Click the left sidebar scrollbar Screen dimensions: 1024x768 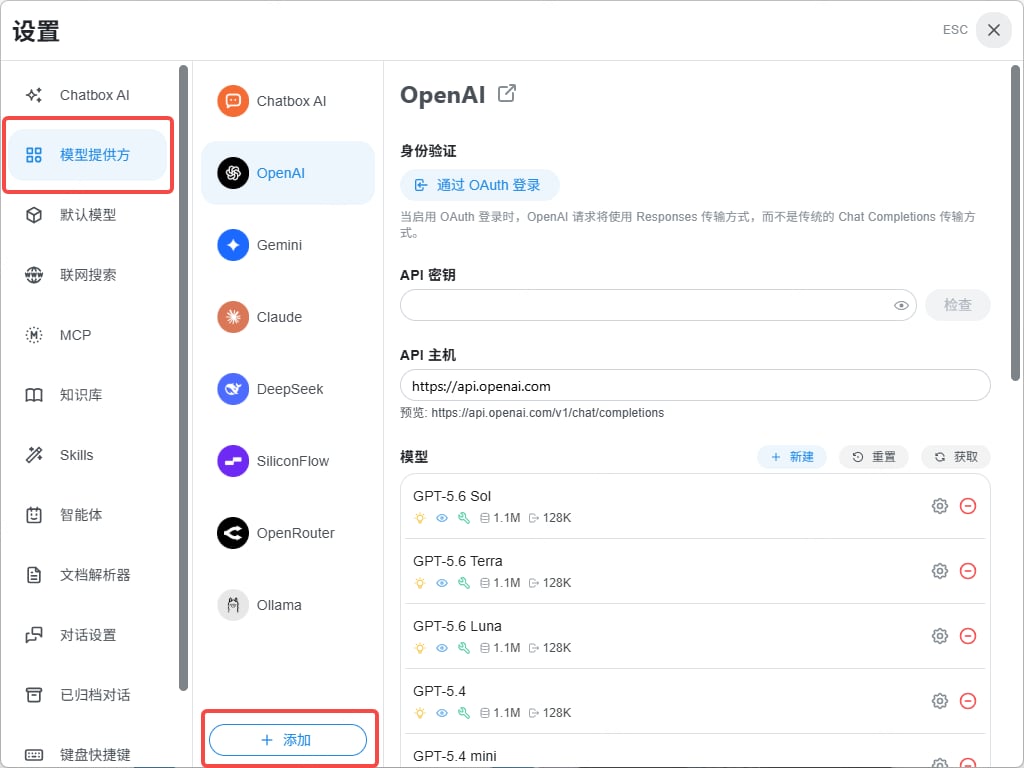(184, 377)
